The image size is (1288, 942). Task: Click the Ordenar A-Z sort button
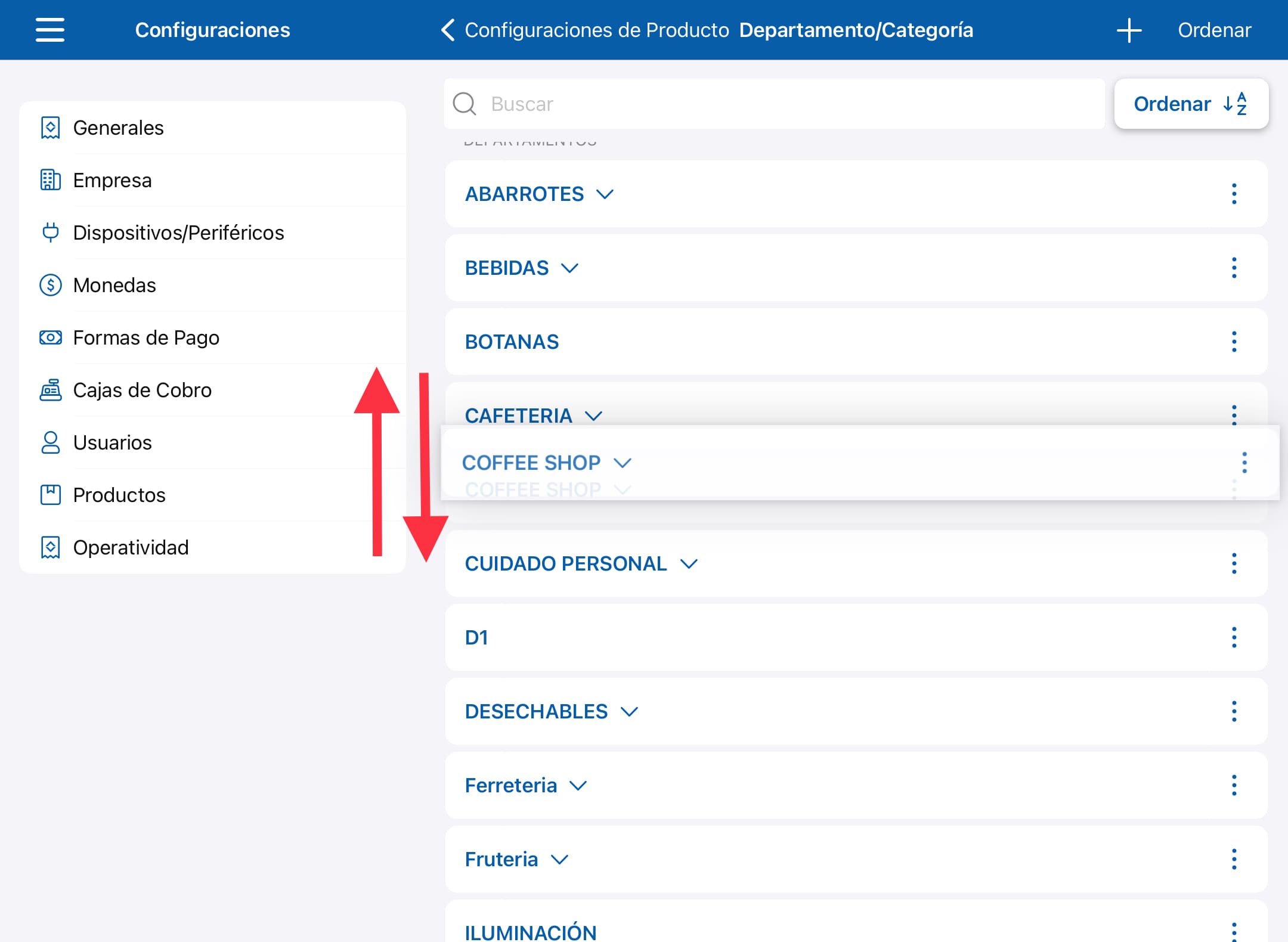click(1191, 104)
